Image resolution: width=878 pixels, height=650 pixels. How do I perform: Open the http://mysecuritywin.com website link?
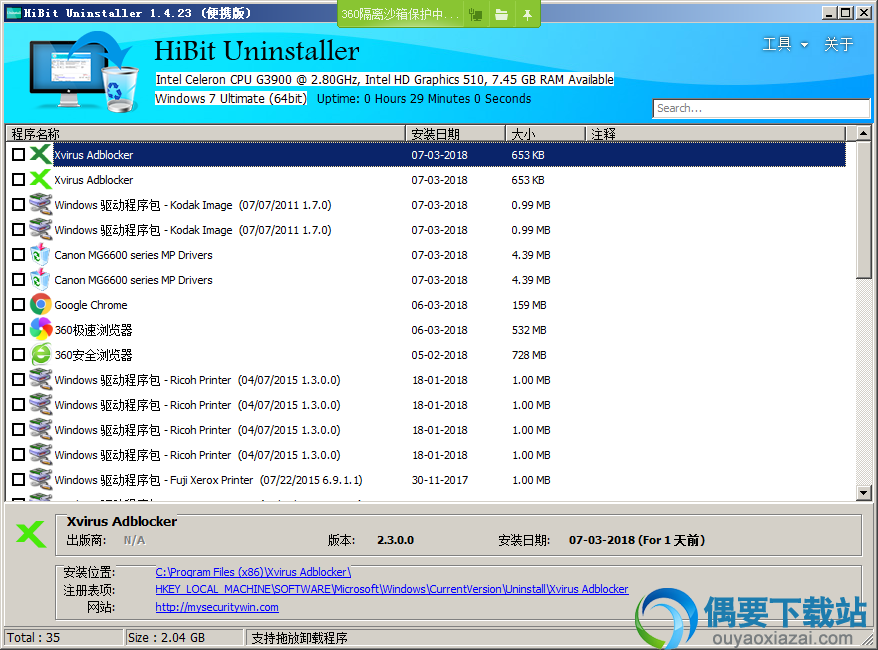click(217, 607)
